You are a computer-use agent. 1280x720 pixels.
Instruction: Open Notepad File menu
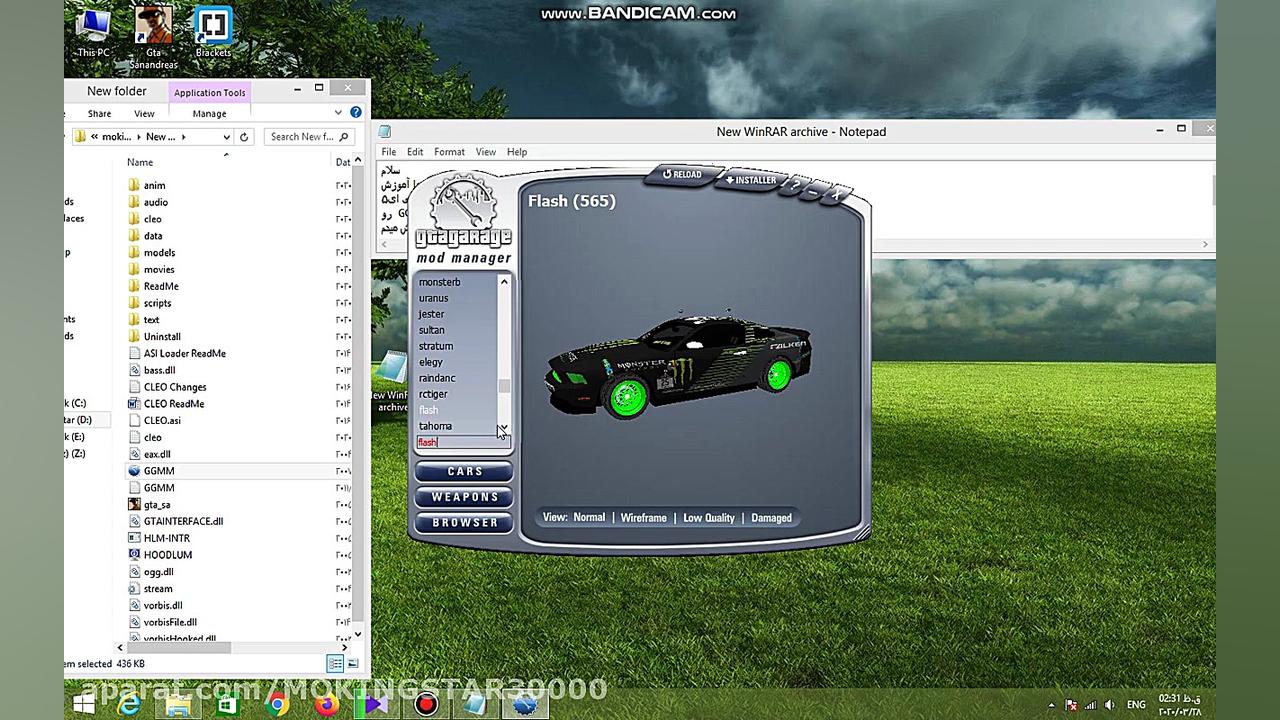(388, 152)
